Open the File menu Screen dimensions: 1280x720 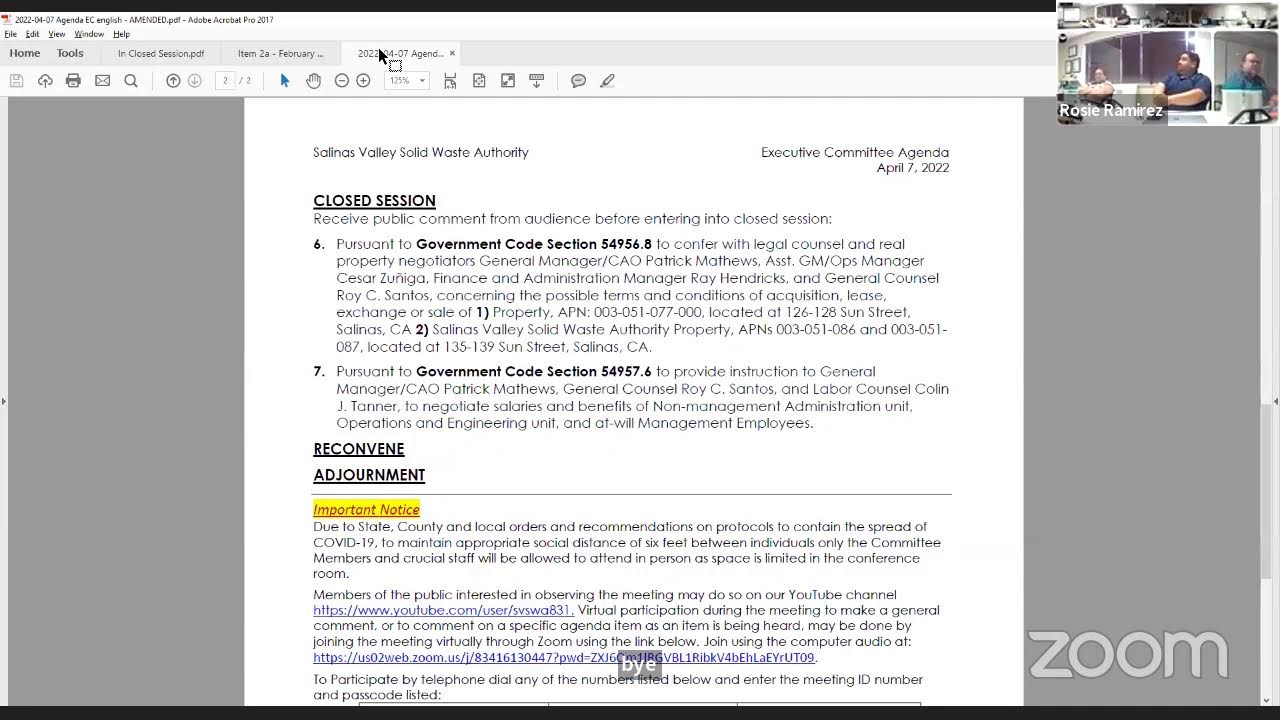pos(10,34)
